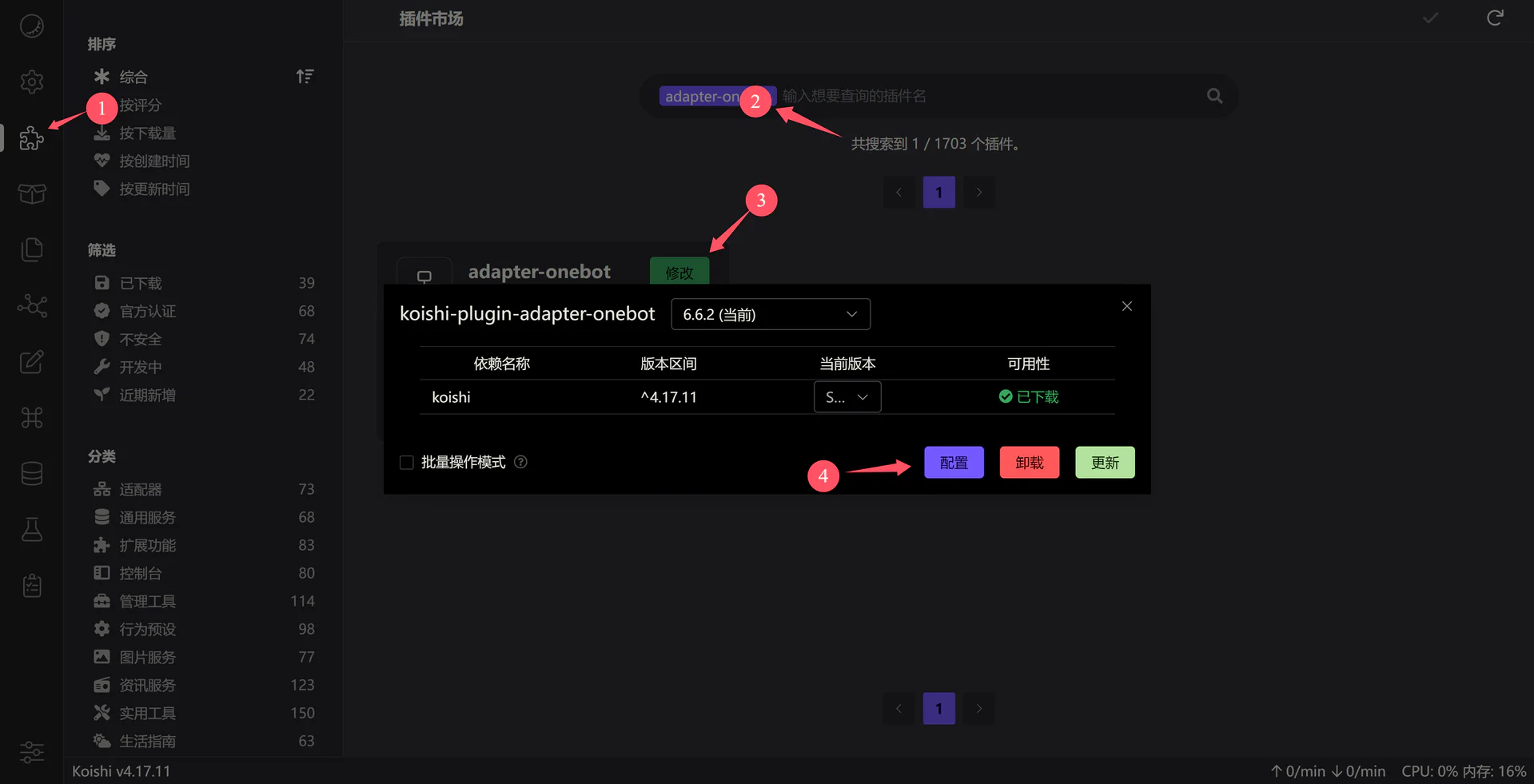1534x784 pixels.
Task: Click next page arrow in top pagination
Action: tap(979, 192)
